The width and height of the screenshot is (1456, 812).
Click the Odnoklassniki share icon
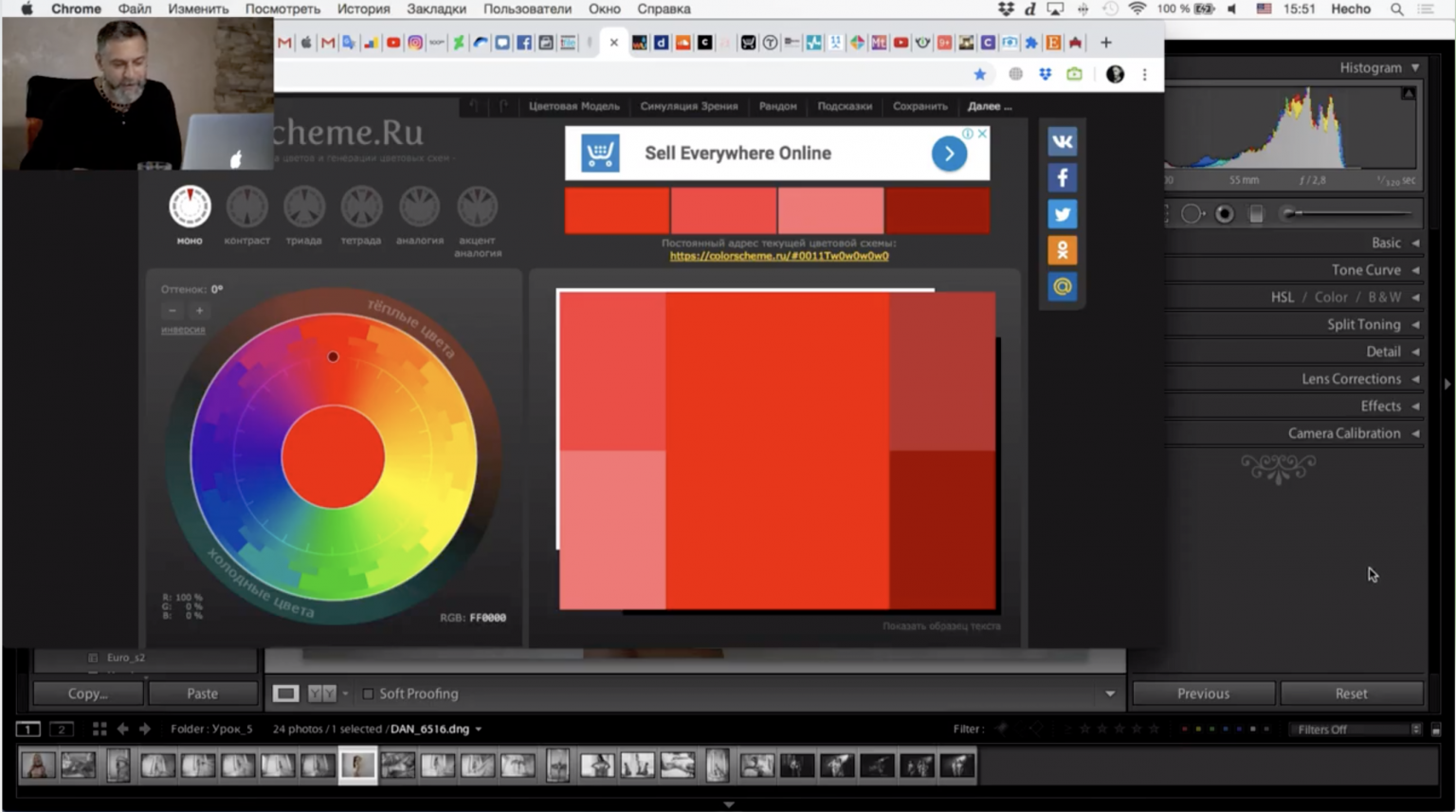[x=1062, y=250]
